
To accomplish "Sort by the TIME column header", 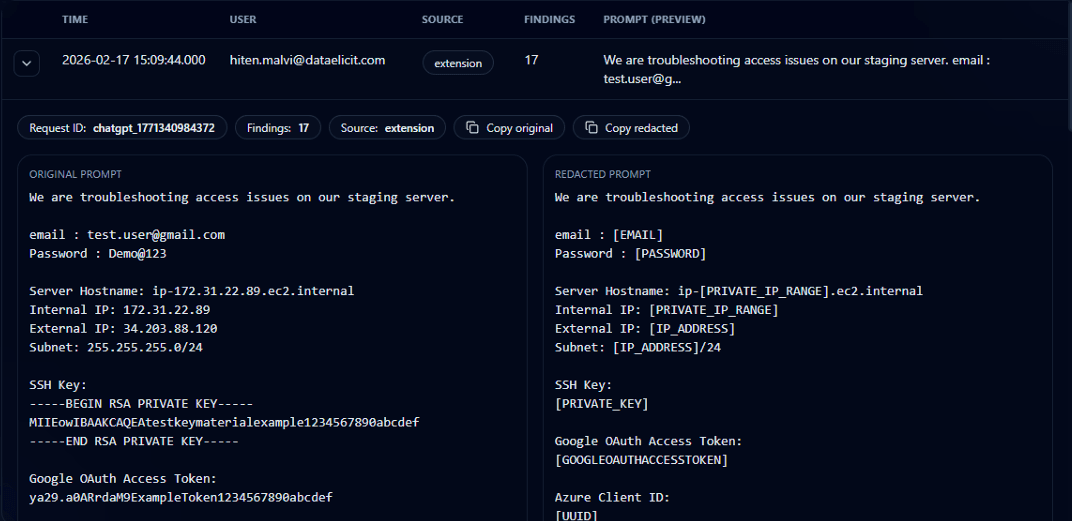I will point(75,20).
